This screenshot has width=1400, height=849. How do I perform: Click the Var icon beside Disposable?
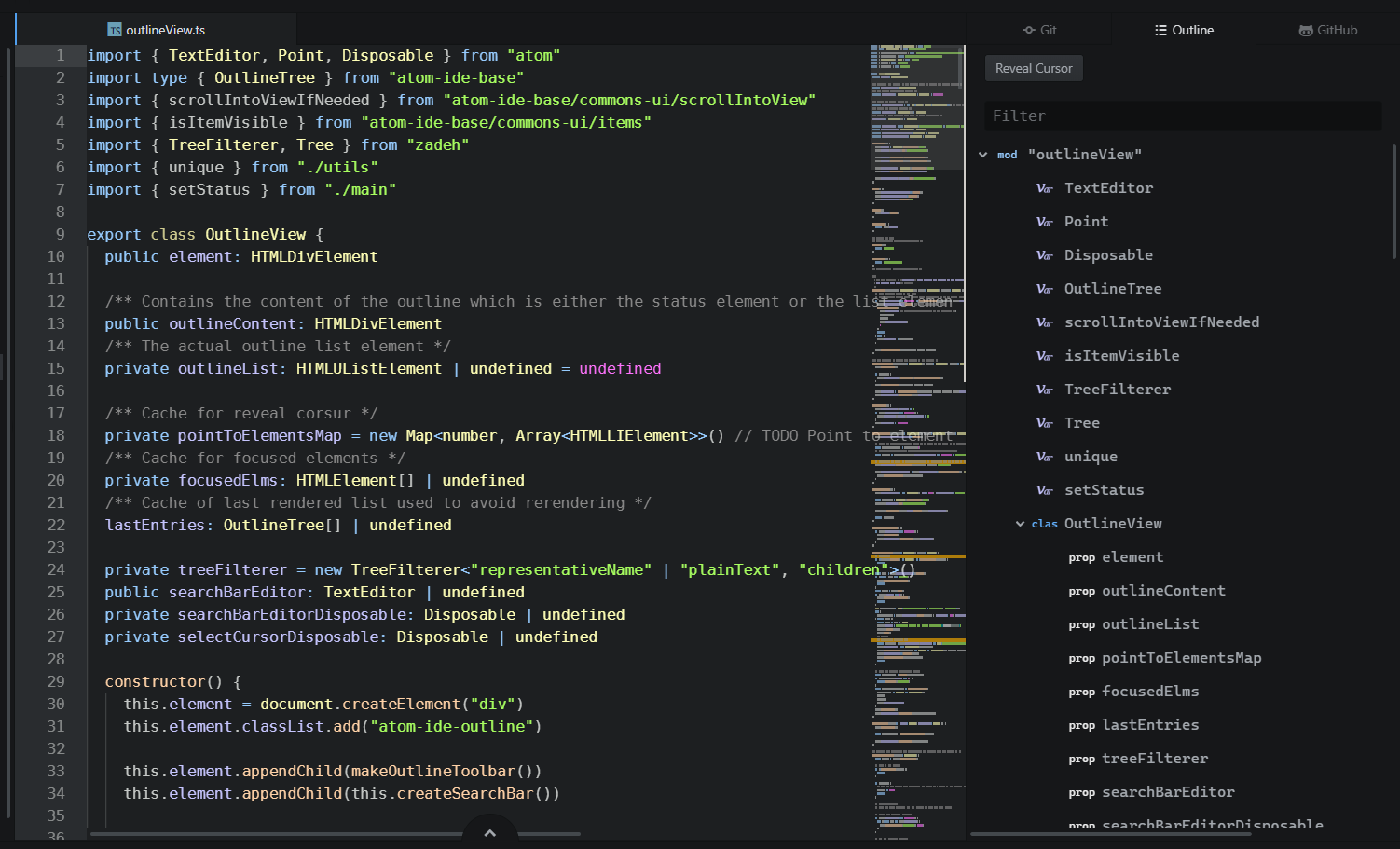coord(1045,255)
